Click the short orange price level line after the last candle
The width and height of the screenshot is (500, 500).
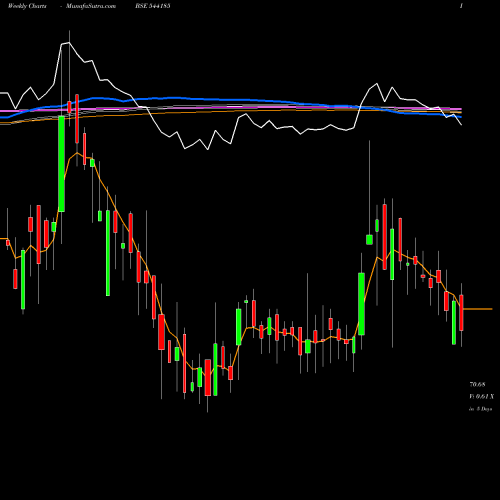click(478, 309)
